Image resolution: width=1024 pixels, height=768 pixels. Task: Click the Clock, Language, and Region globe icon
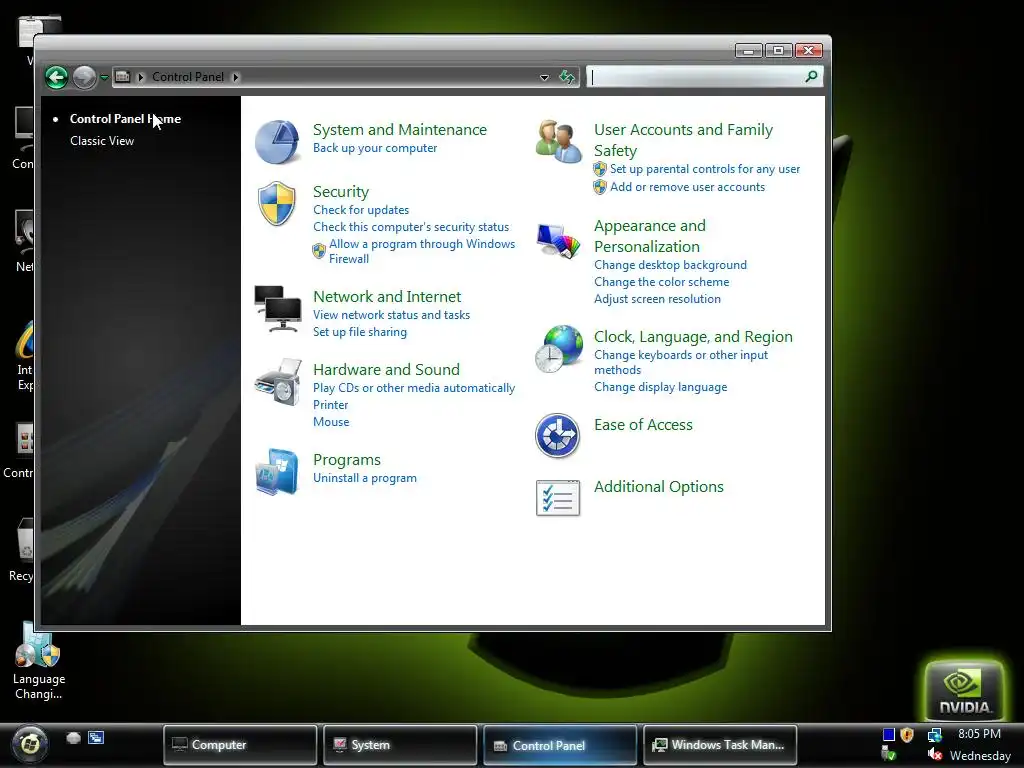click(x=558, y=349)
